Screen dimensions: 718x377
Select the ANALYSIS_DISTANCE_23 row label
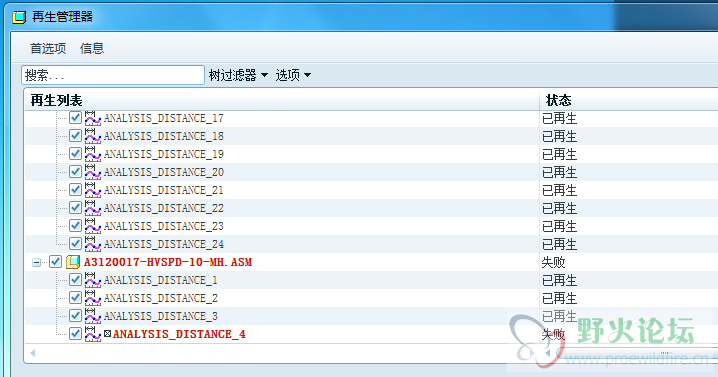(163, 226)
